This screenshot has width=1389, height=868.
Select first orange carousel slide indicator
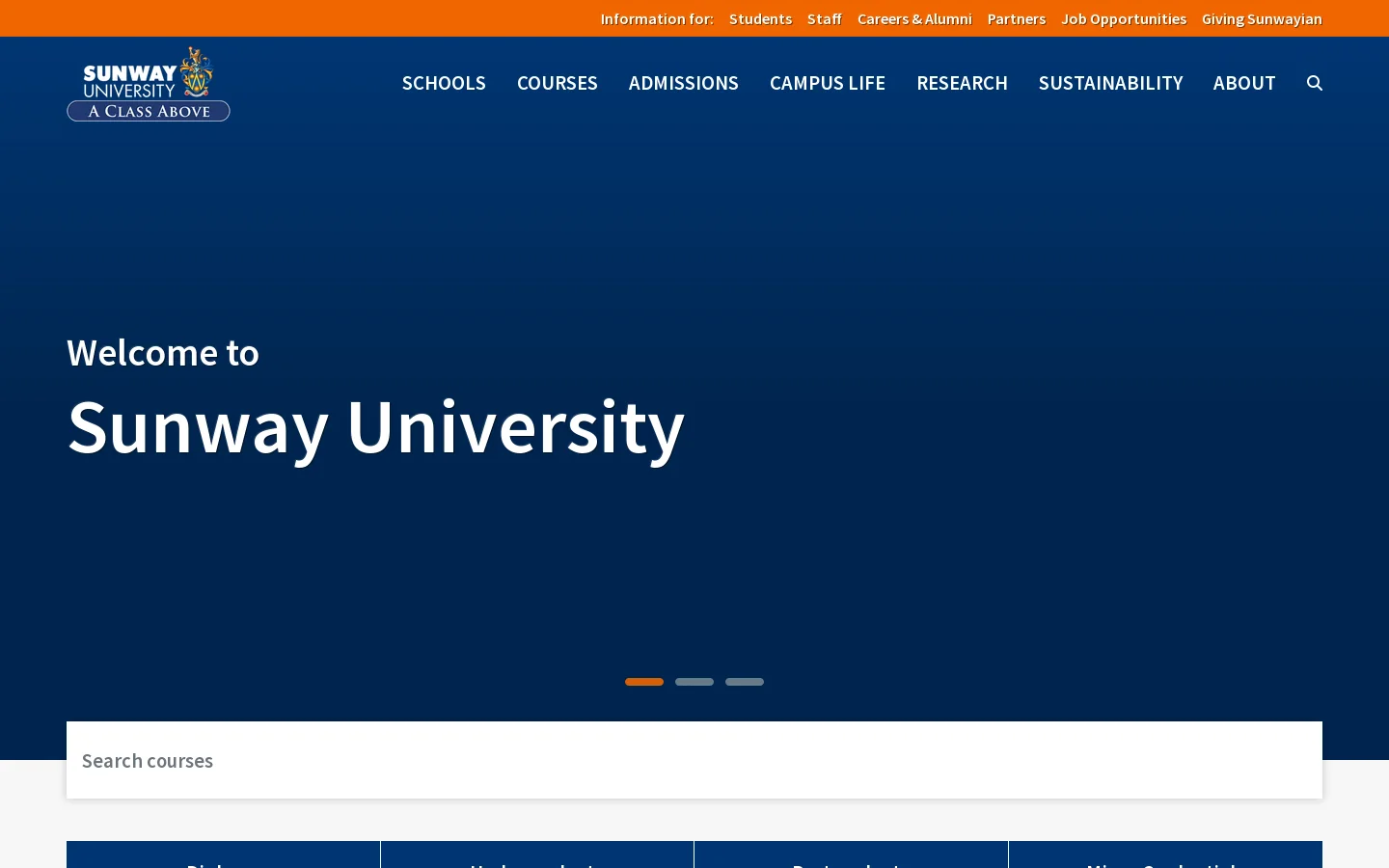[x=644, y=682]
